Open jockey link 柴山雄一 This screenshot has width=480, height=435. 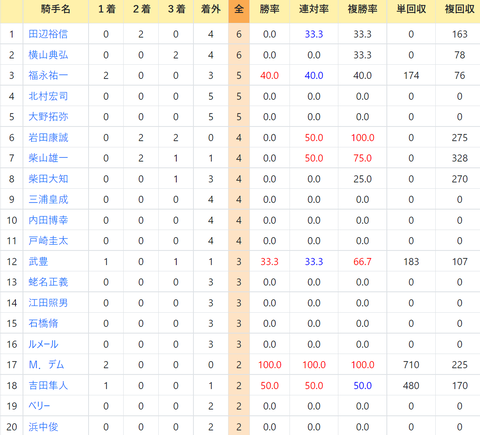click(48, 158)
